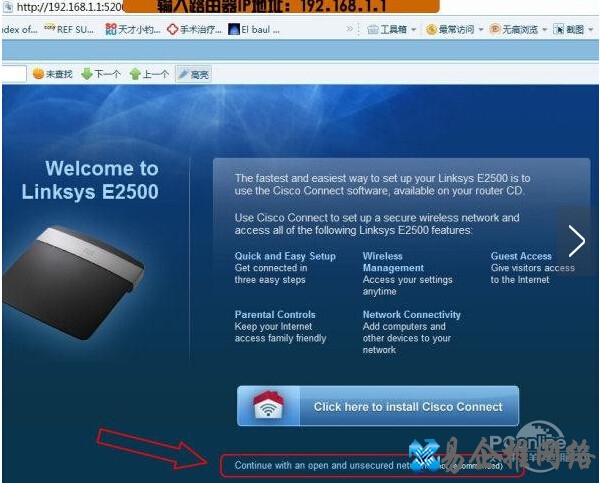This screenshot has width=600, height=483.
Task: Click the Welcome to Linksys E2500 title
Action: (90, 180)
